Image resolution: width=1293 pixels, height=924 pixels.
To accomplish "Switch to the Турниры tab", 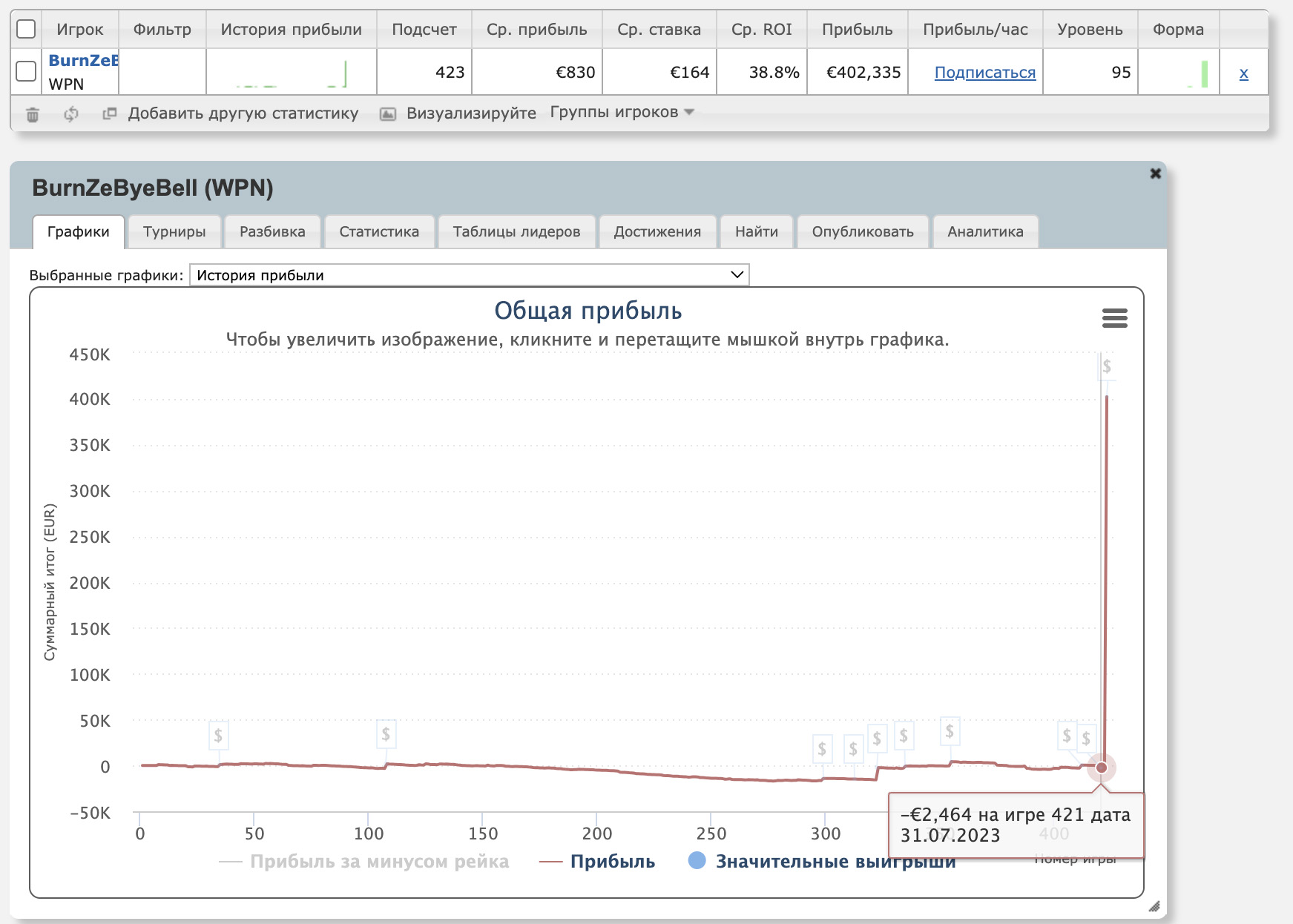I will coord(174,231).
